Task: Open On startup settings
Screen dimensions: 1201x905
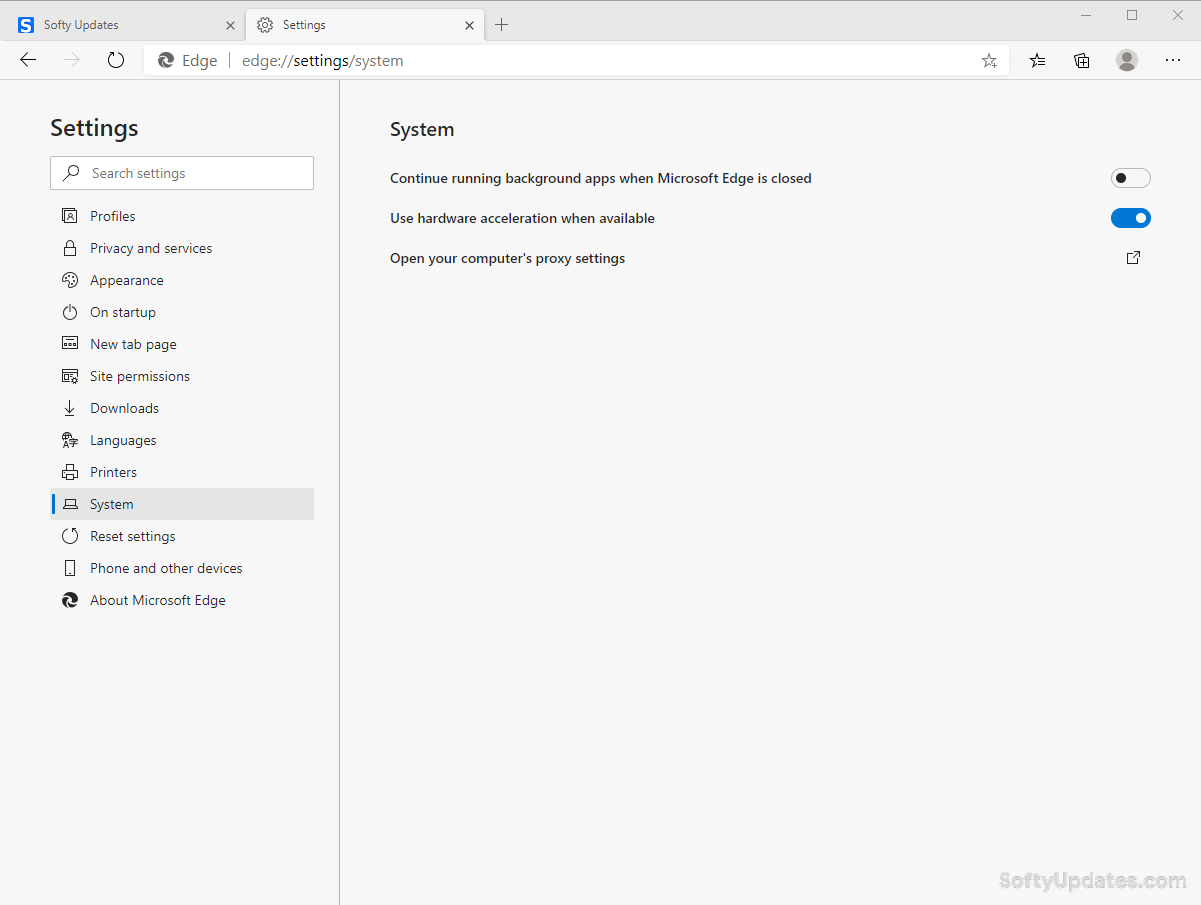Action: tap(182, 312)
